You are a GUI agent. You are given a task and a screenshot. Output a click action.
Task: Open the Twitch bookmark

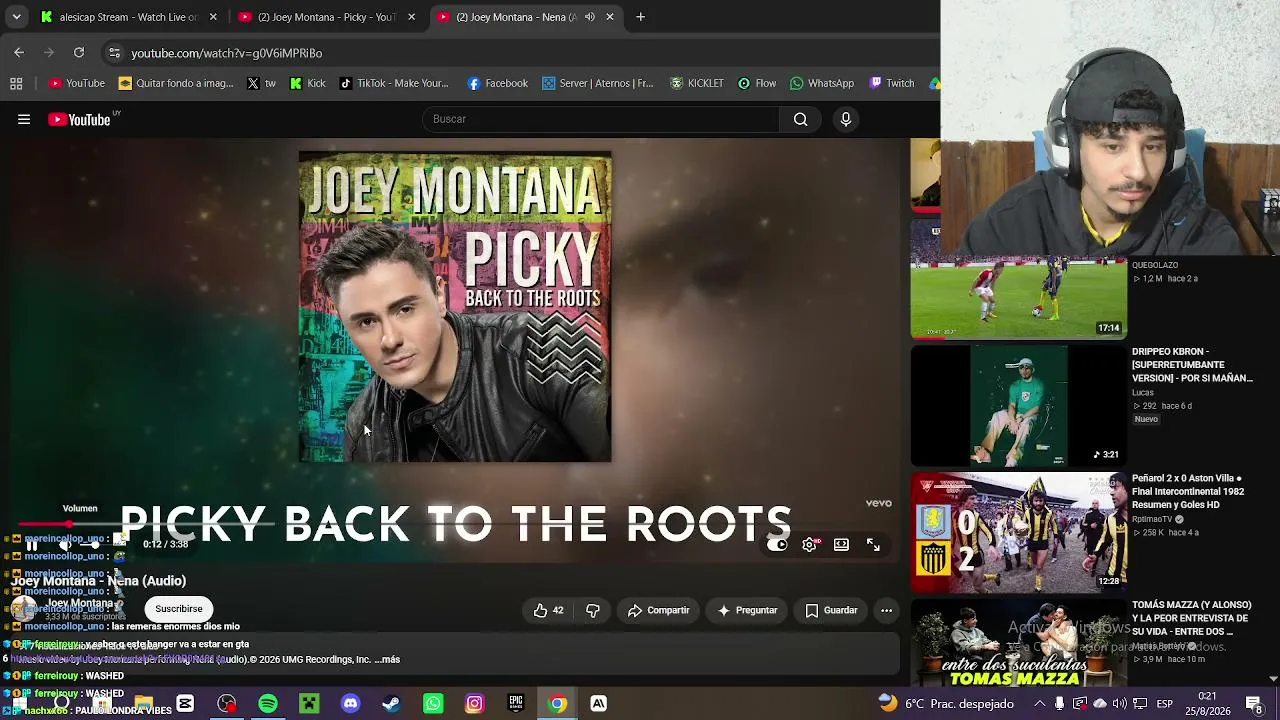892,83
